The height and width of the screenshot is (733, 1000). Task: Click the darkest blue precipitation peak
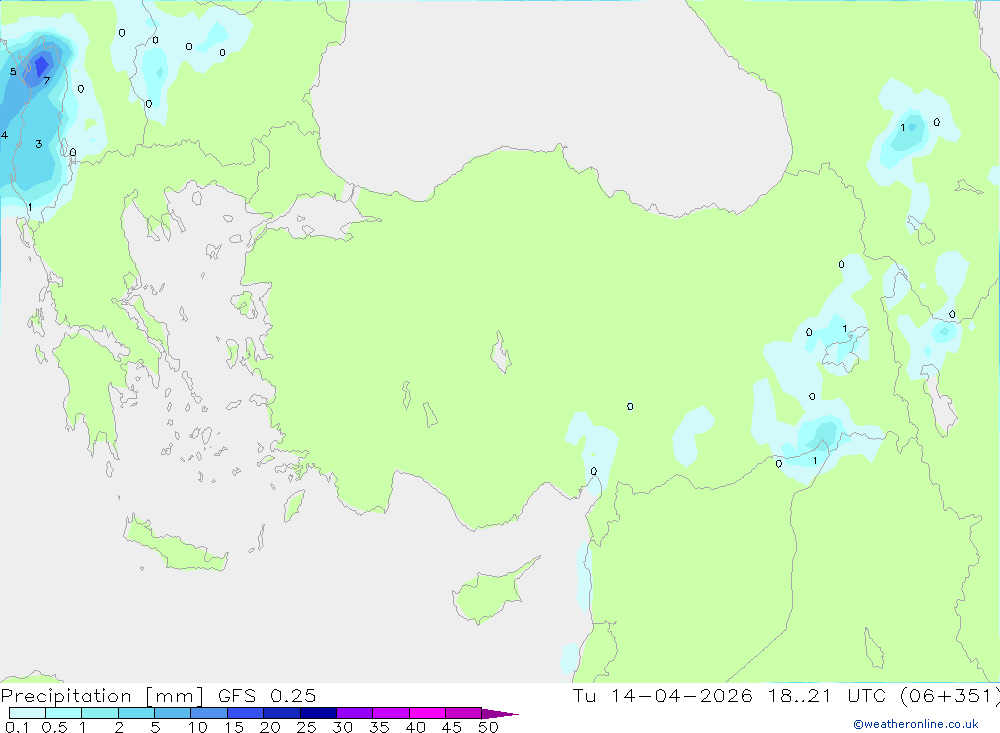41,65
